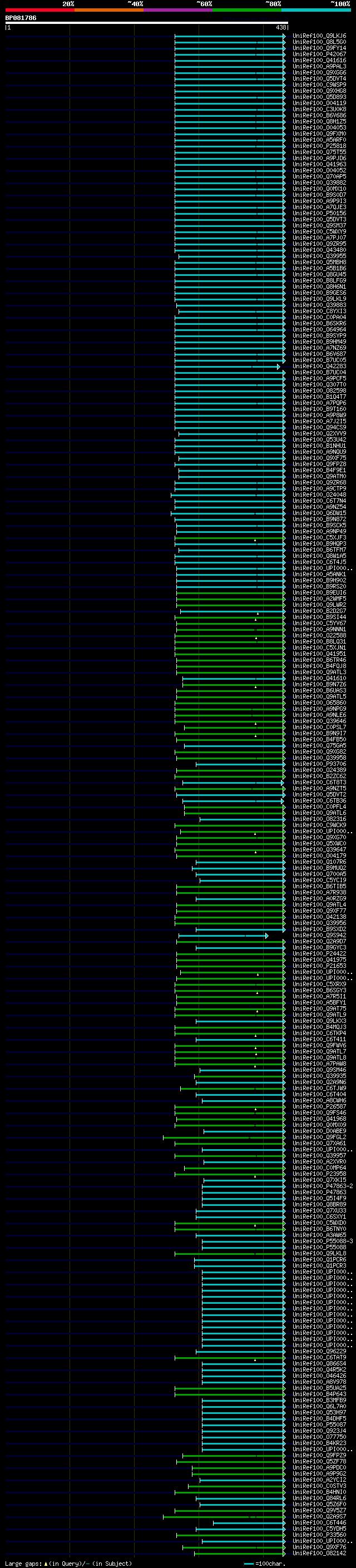Select hit label UniRef100_Q96229
This screenshot has width=356, height=1568.
[319, 1351]
